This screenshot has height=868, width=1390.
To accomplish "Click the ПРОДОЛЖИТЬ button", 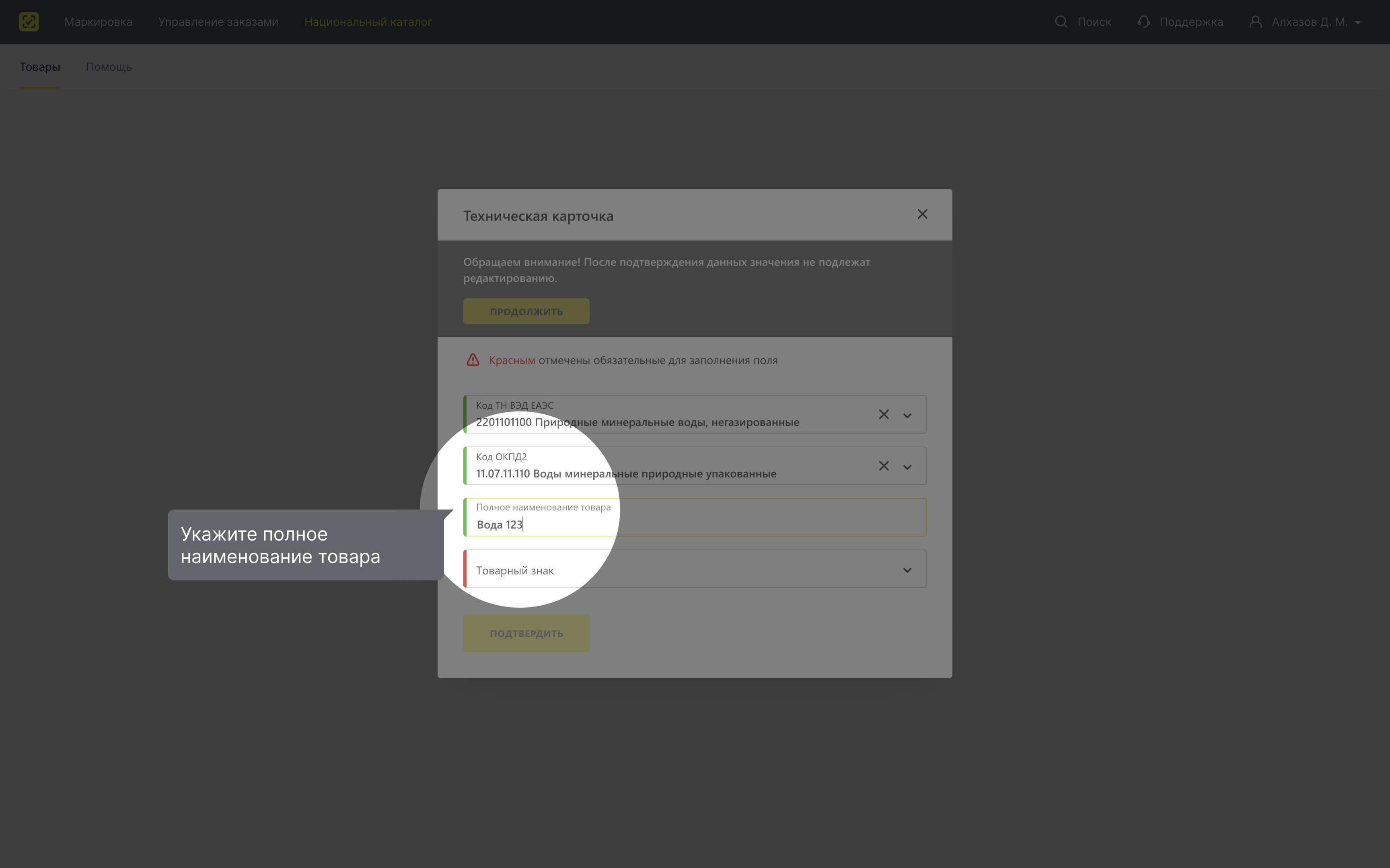I will pos(526,311).
